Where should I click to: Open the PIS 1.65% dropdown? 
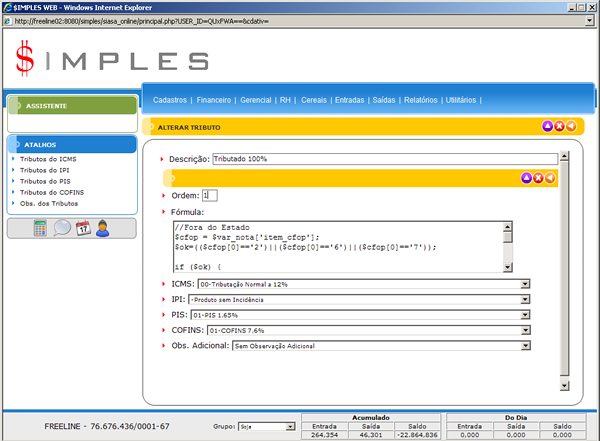(524, 314)
